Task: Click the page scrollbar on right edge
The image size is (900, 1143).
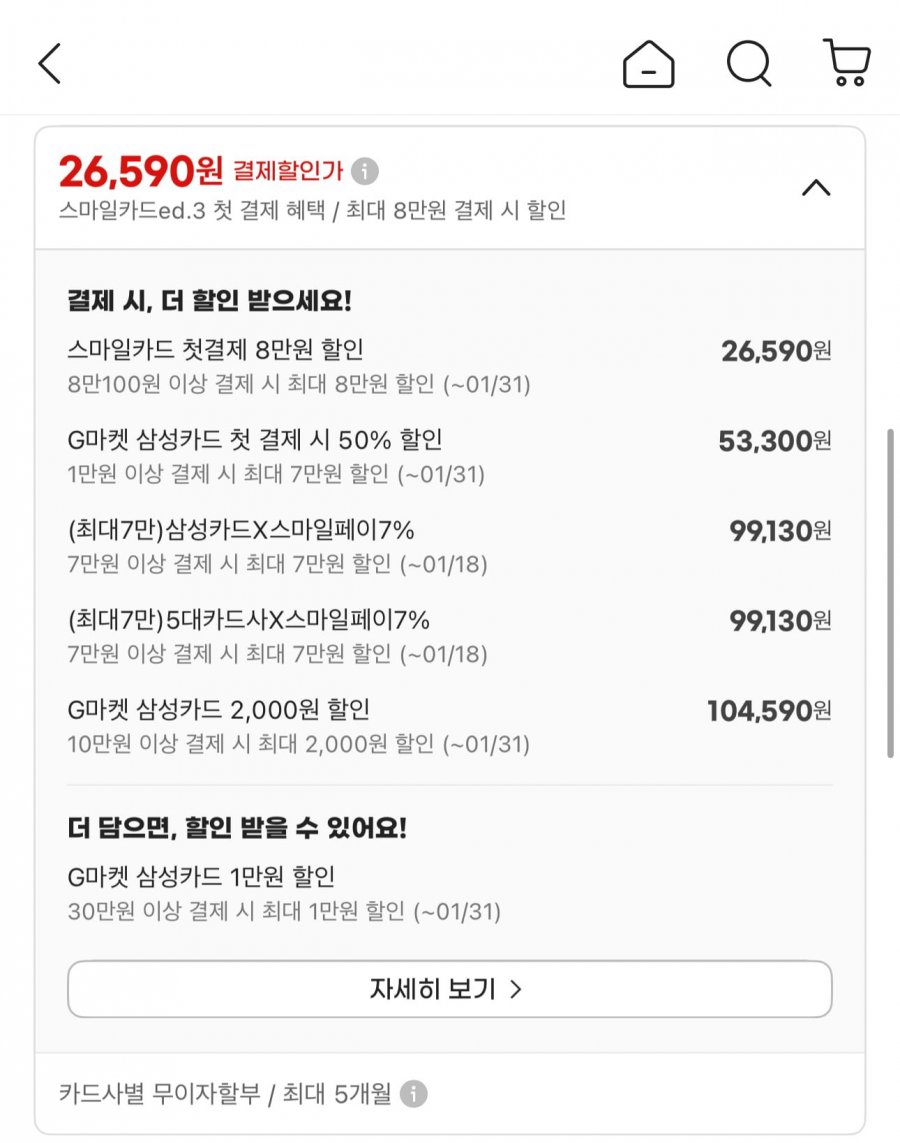Action: (890, 593)
